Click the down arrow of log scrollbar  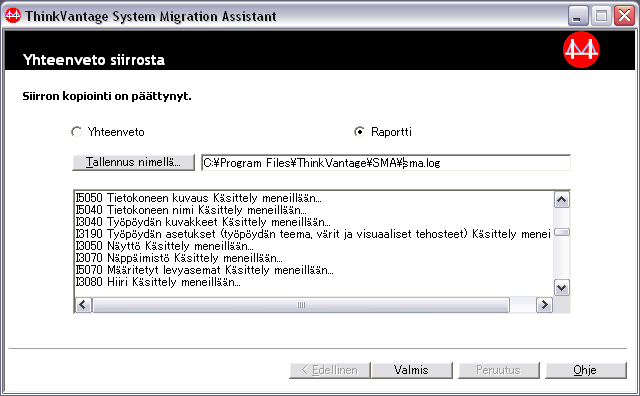(x=562, y=288)
